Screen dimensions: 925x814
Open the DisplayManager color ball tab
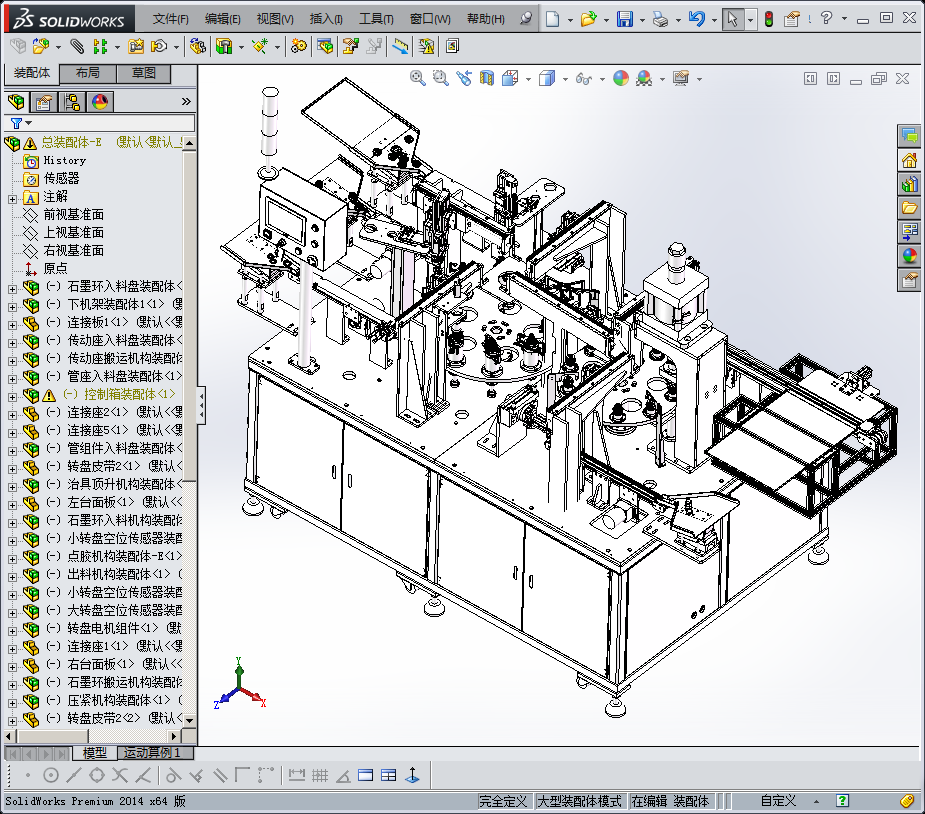(x=100, y=102)
